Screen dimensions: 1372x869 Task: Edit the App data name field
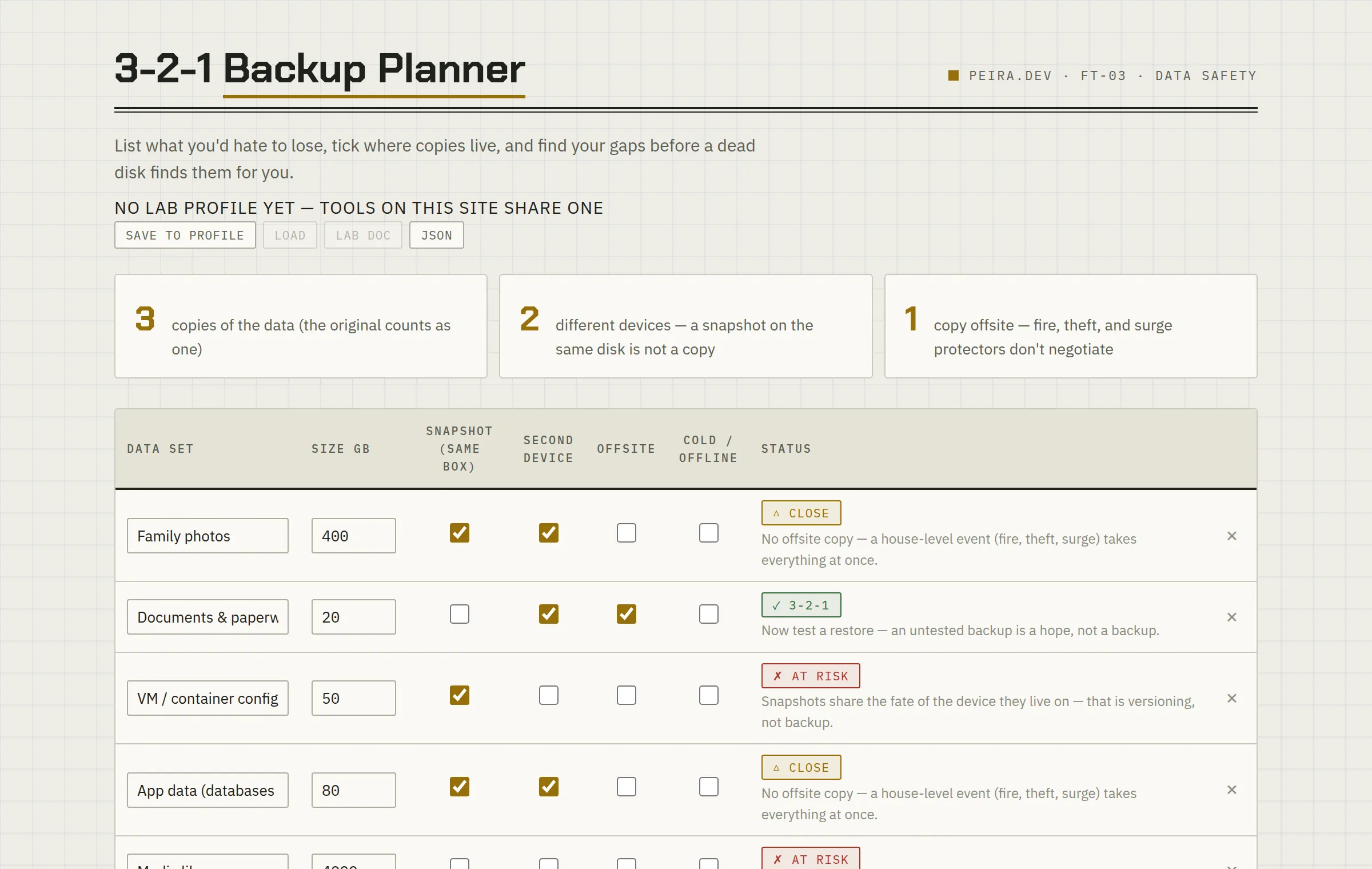[x=208, y=790]
